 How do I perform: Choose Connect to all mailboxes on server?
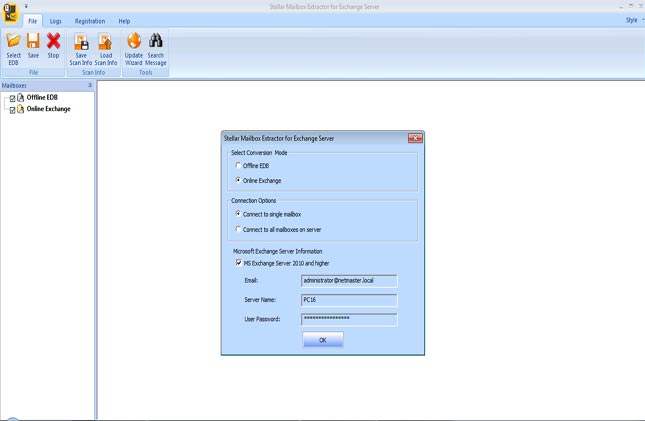coord(238,229)
